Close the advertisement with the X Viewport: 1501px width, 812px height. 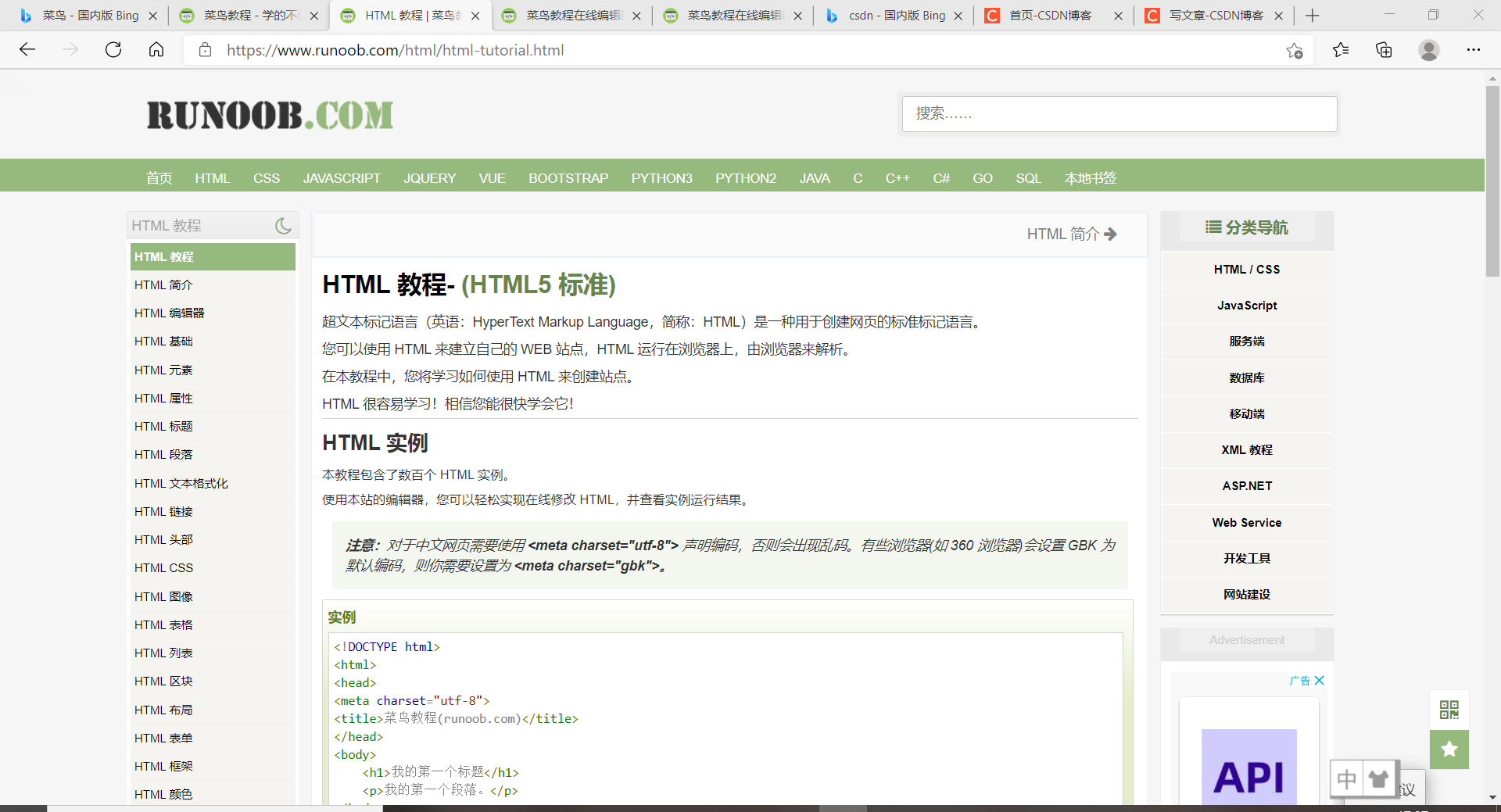point(1319,681)
